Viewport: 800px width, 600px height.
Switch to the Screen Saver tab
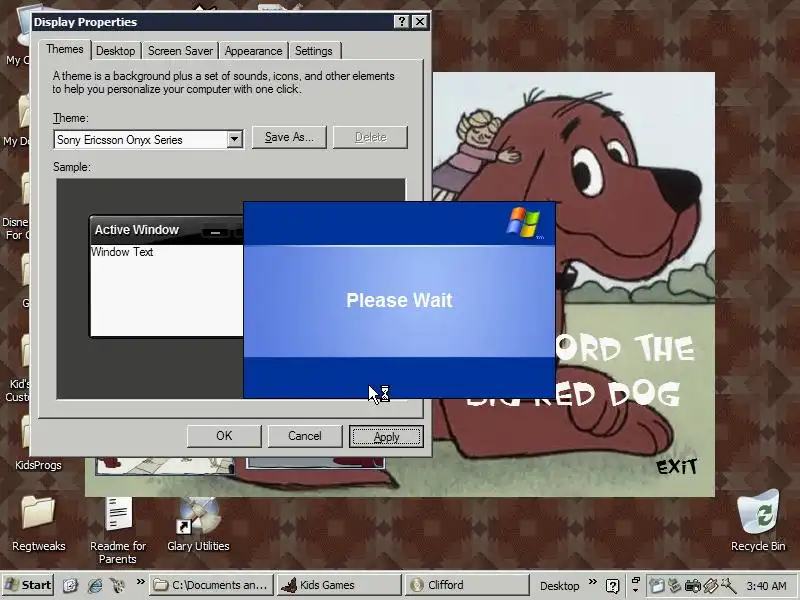click(180, 51)
